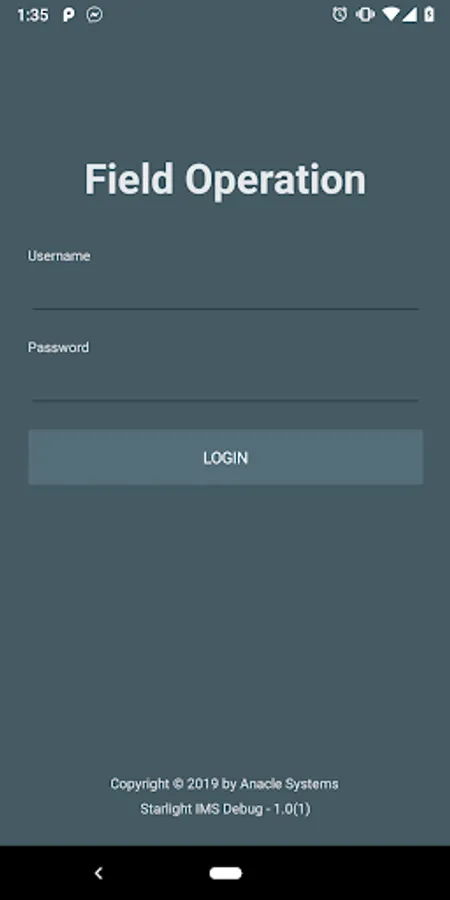Screen dimensions: 450x900
Task: Focus the Username input field
Action: [225, 290]
